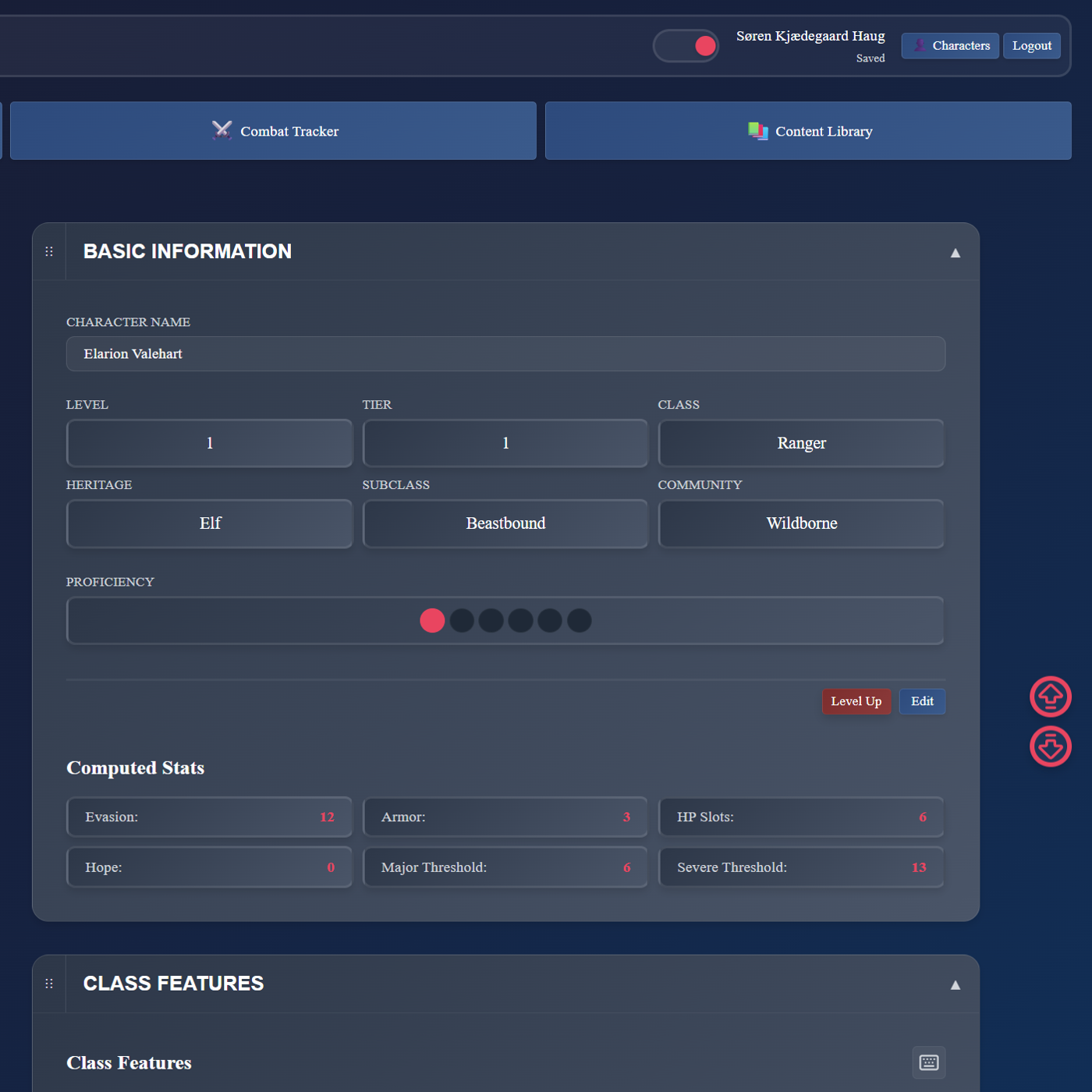The width and height of the screenshot is (1092, 1092).
Task: Toggle the theme switch in header
Action: [x=686, y=46]
